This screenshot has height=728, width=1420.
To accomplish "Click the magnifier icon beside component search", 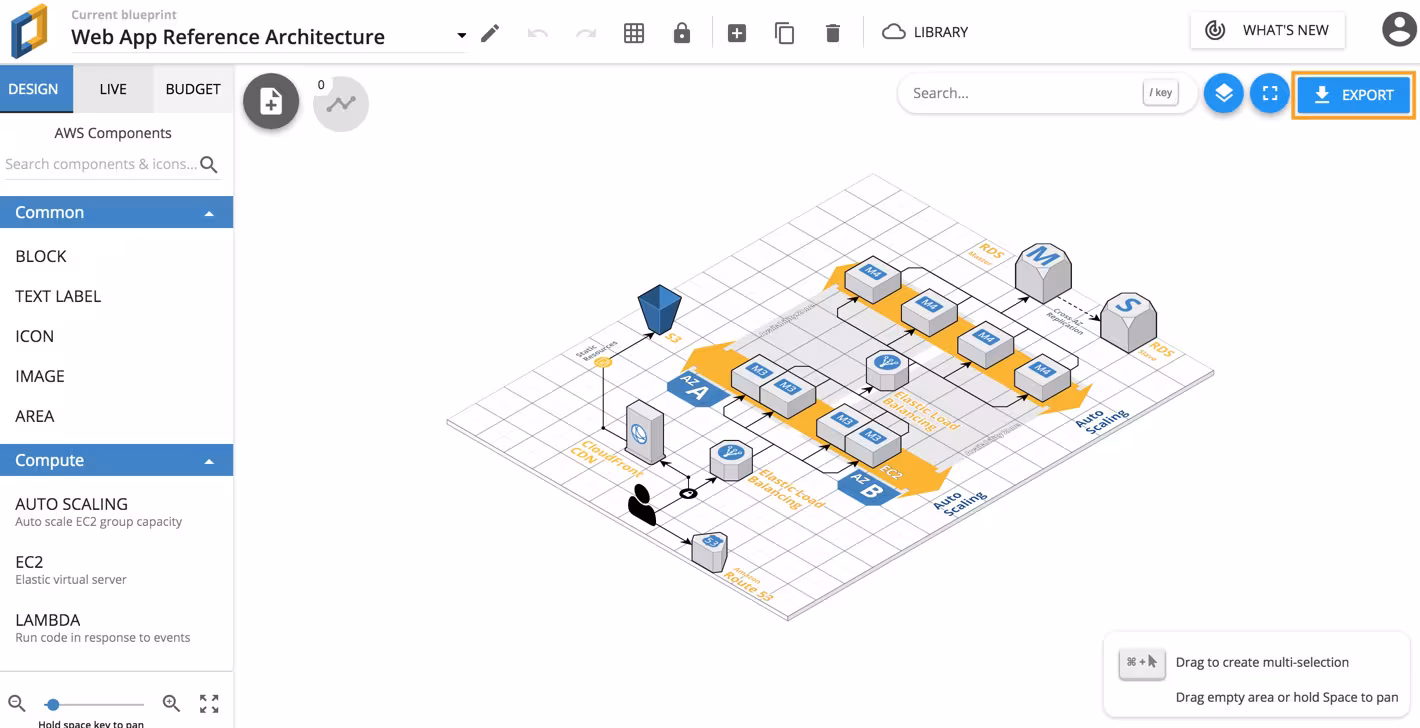I will coord(209,165).
